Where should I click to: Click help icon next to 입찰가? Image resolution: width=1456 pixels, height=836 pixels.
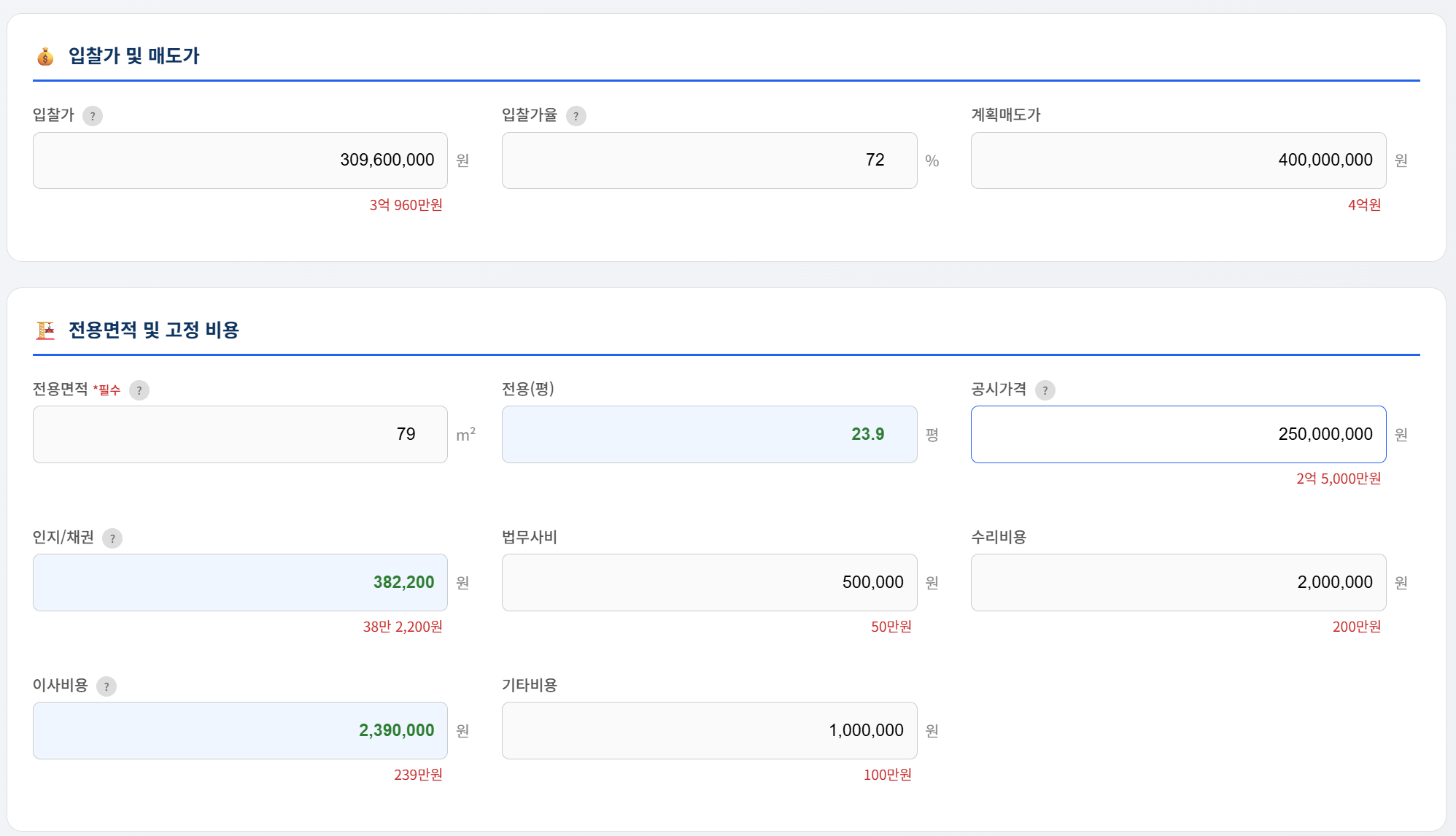click(93, 116)
